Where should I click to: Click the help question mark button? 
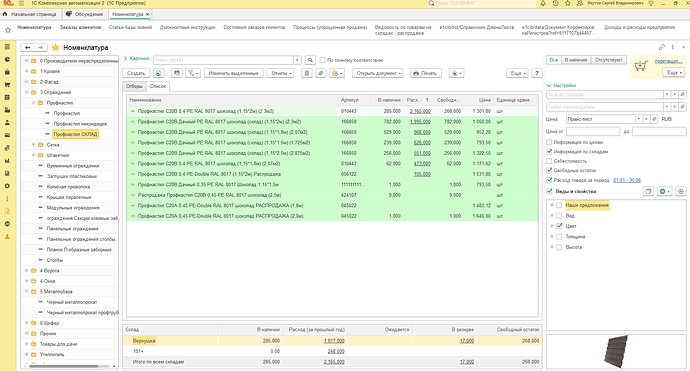coord(536,73)
